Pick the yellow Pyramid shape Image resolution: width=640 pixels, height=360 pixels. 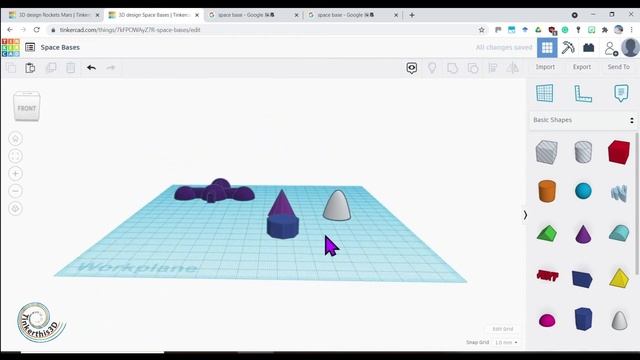(x=619, y=278)
